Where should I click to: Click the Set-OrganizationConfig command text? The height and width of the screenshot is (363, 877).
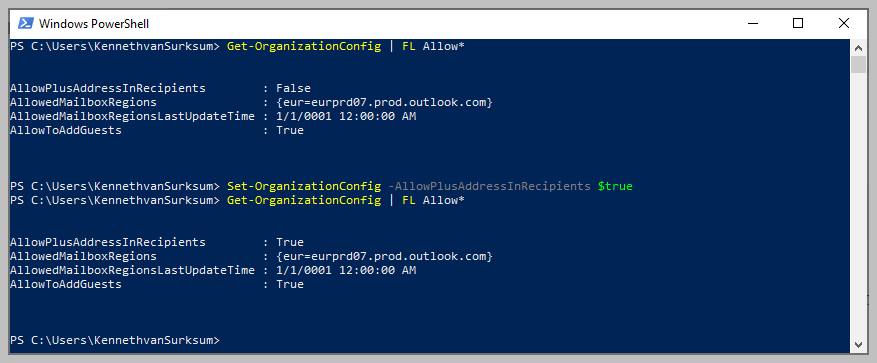pos(304,186)
